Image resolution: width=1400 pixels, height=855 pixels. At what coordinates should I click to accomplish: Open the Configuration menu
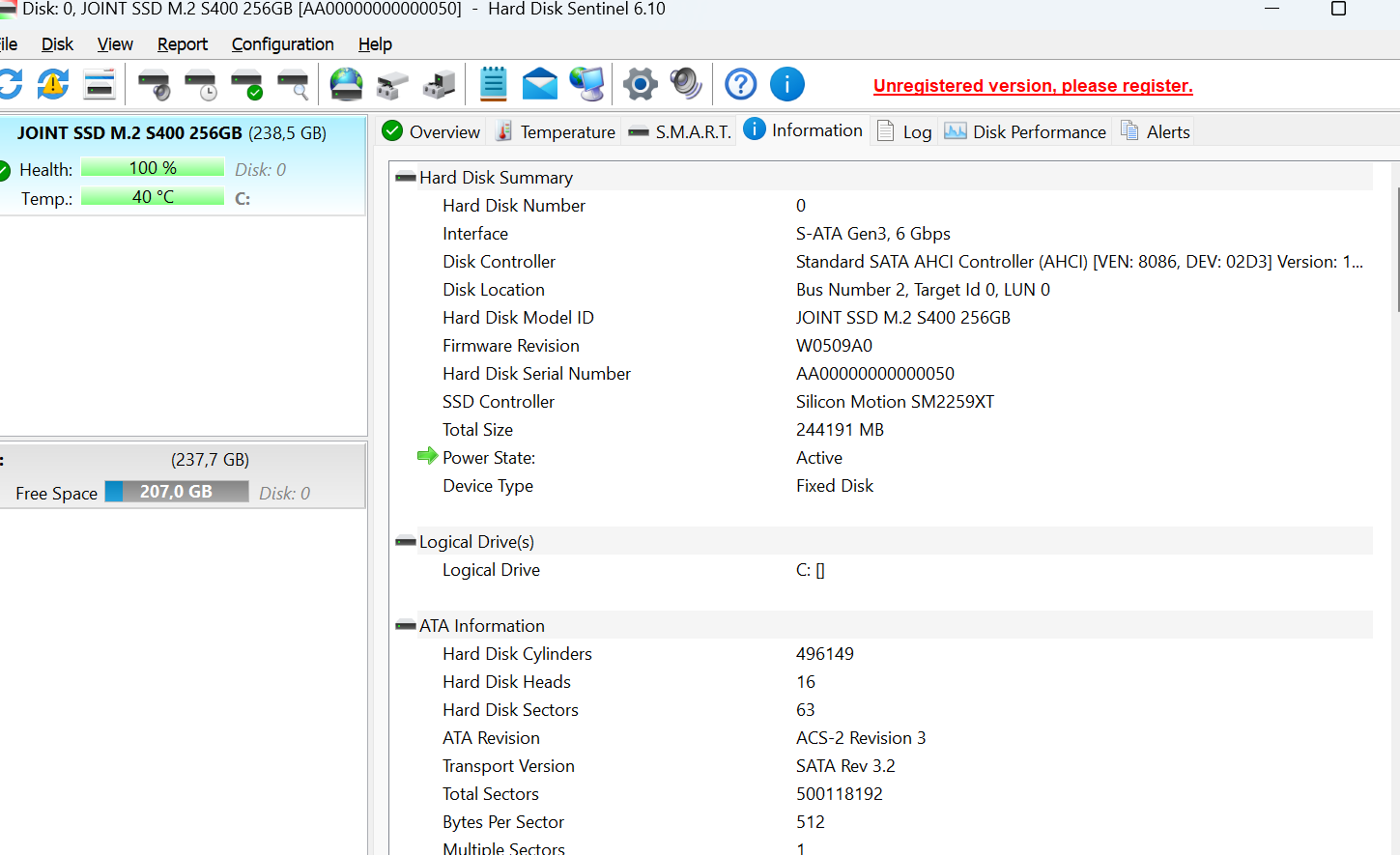(x=282, y=44)
